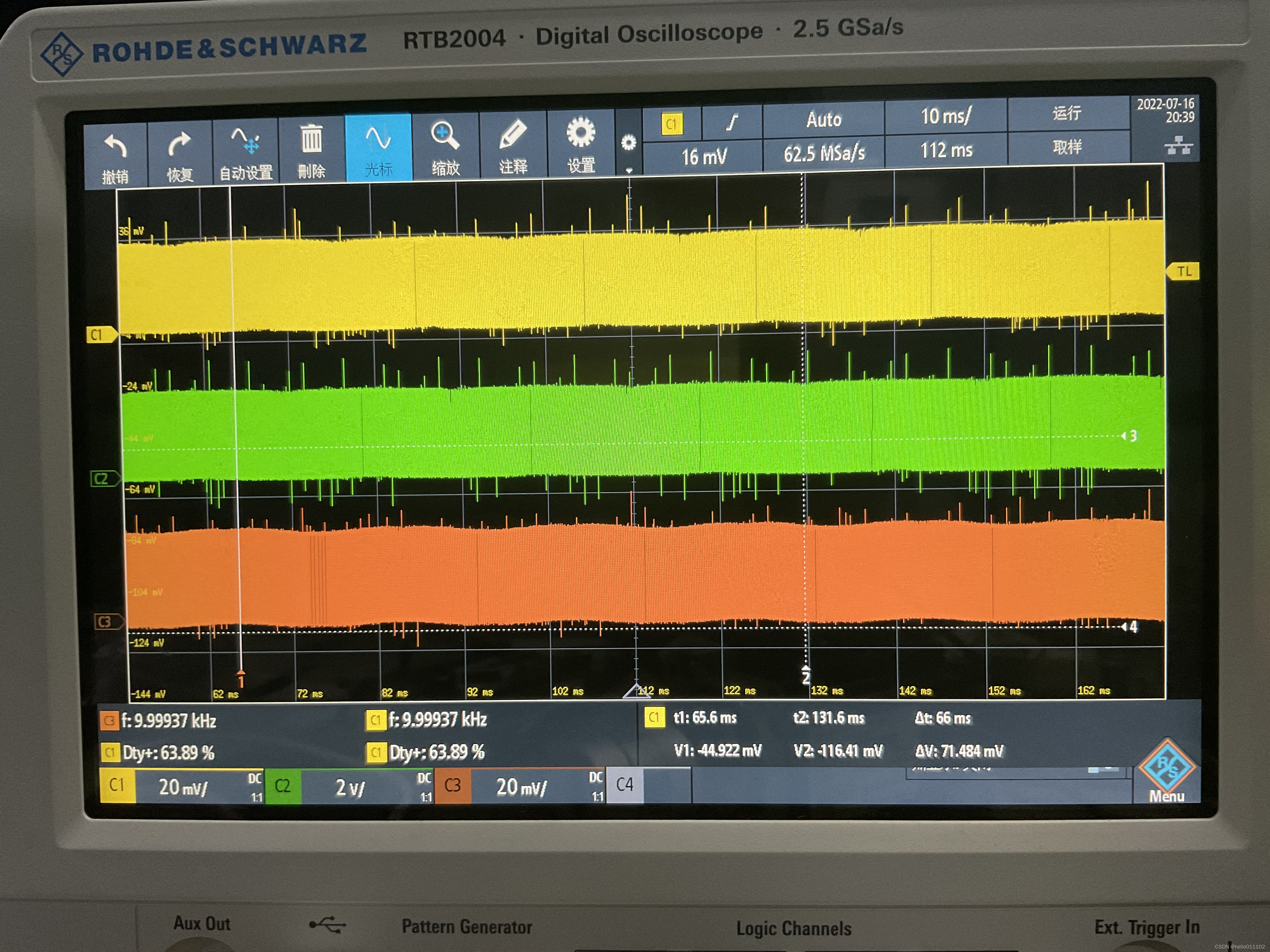
Task: Open the 10 ms/ timebase setting
Action: tap(946, 116)
